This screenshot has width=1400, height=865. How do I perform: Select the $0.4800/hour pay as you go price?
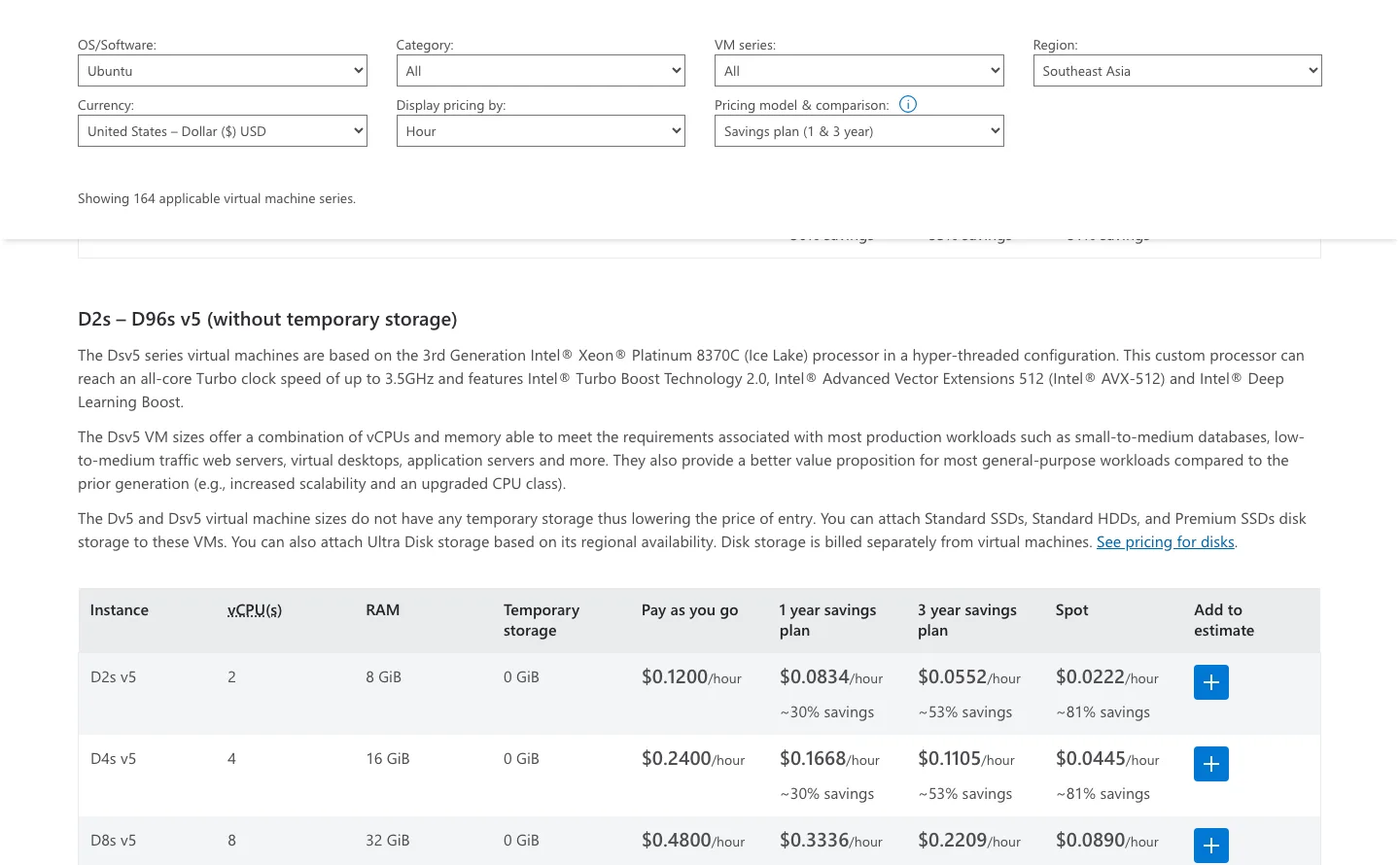pos(693,841)
